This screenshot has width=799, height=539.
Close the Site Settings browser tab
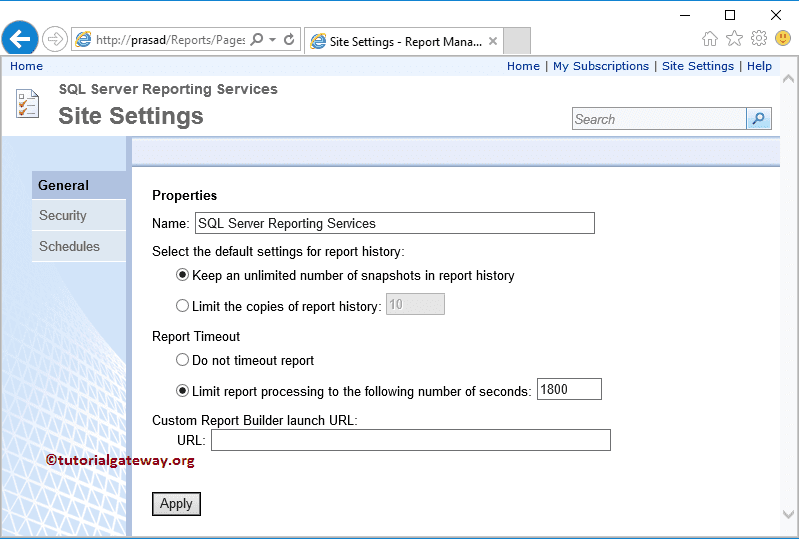tap(493, 41)
